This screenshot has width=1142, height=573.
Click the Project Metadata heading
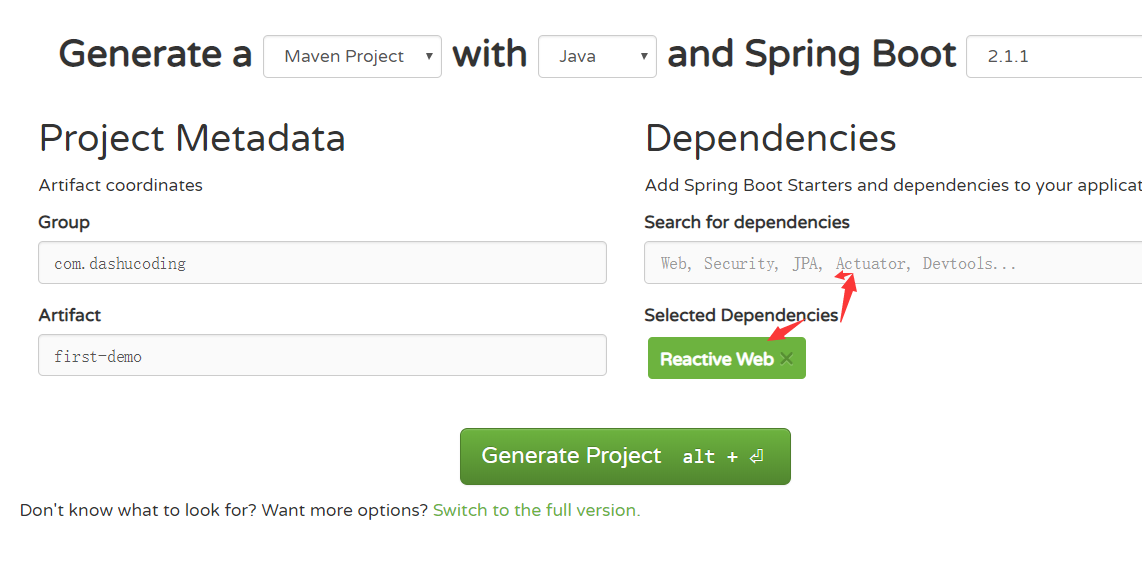click(x=192, y=138)
